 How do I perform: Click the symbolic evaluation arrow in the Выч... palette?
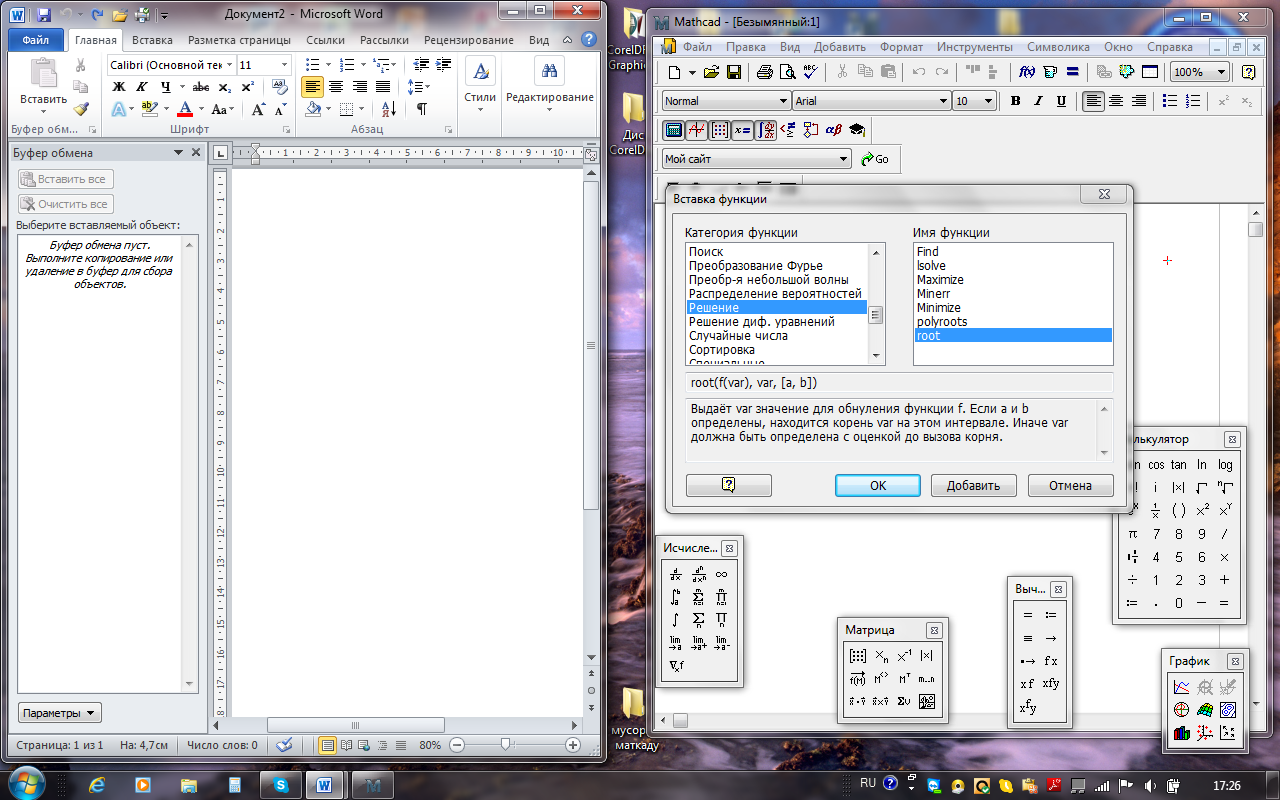[x=1051, y=638]
